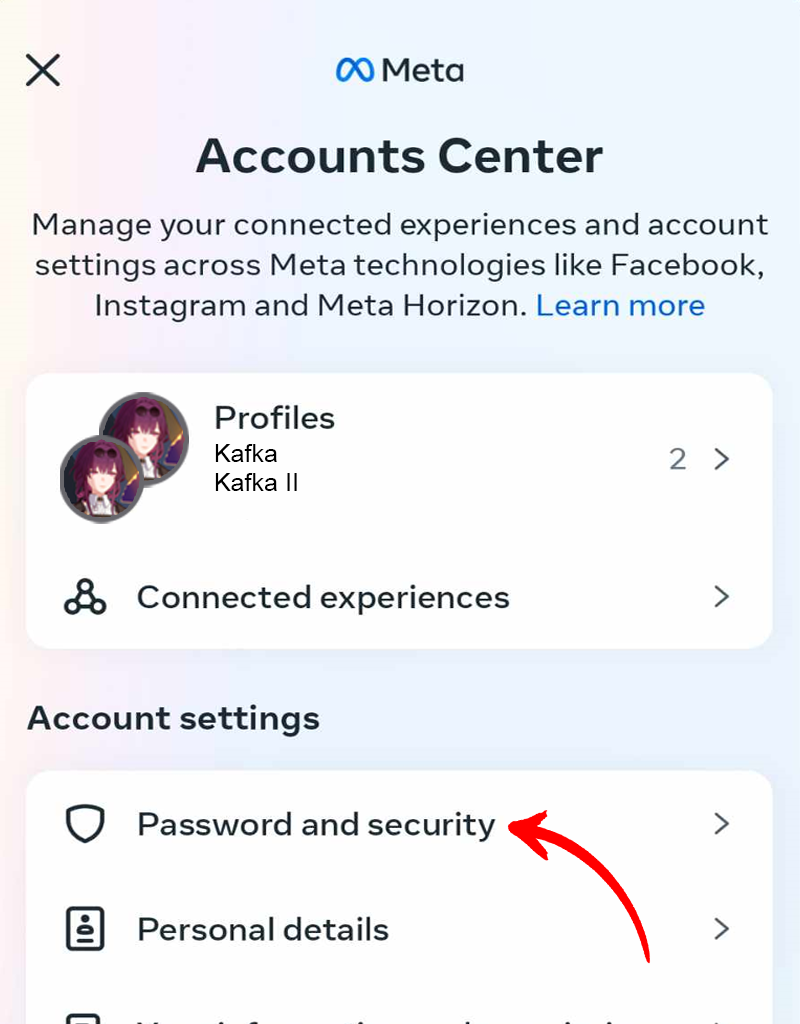Expand Profiles using its chevron arrow
The height and width of the screenshot is (1024, 800).
722,459
